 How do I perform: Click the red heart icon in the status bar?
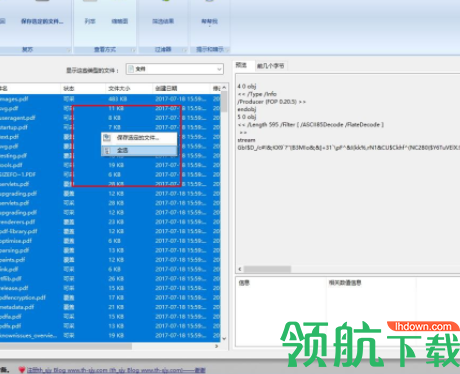22,370
